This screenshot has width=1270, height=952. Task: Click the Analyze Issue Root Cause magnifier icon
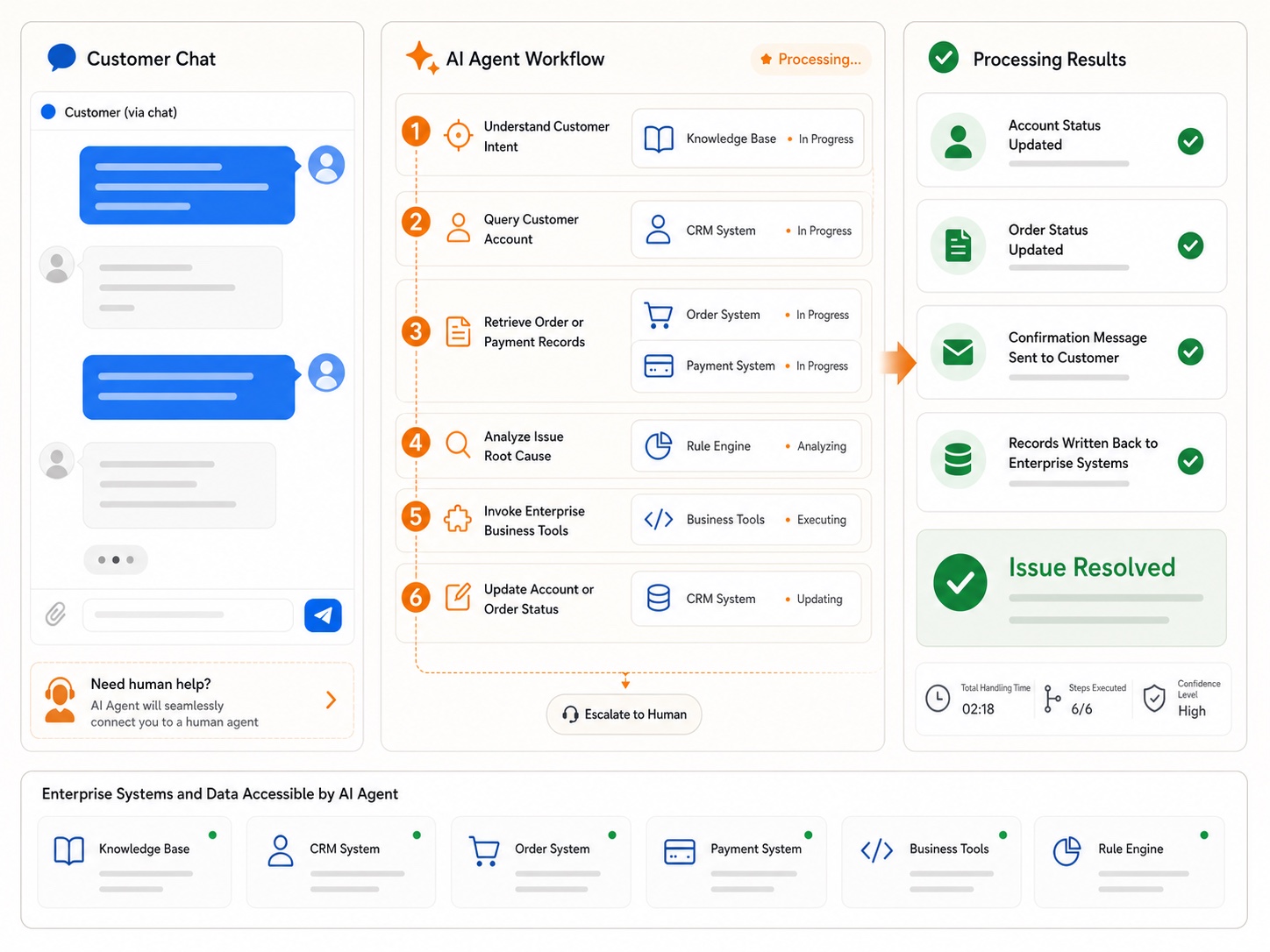point(458,444)
